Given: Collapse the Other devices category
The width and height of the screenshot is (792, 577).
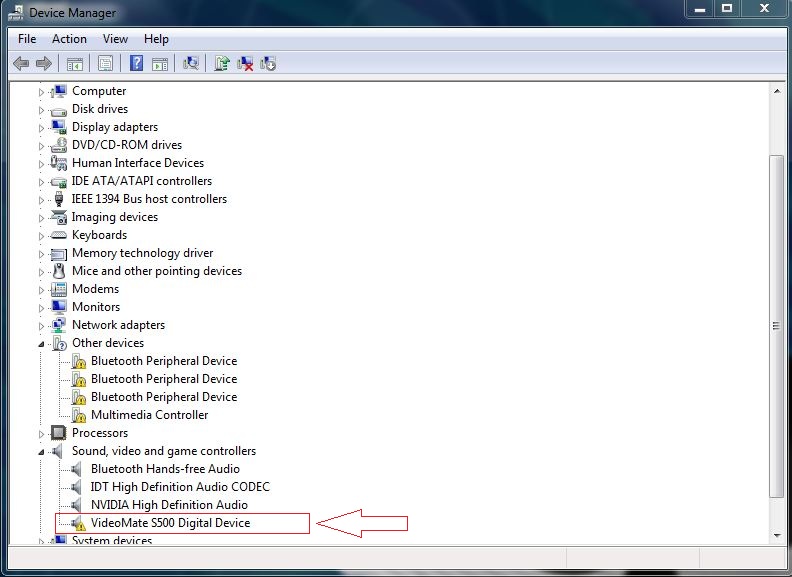Looking at the screenshot, I should (41, 344).
